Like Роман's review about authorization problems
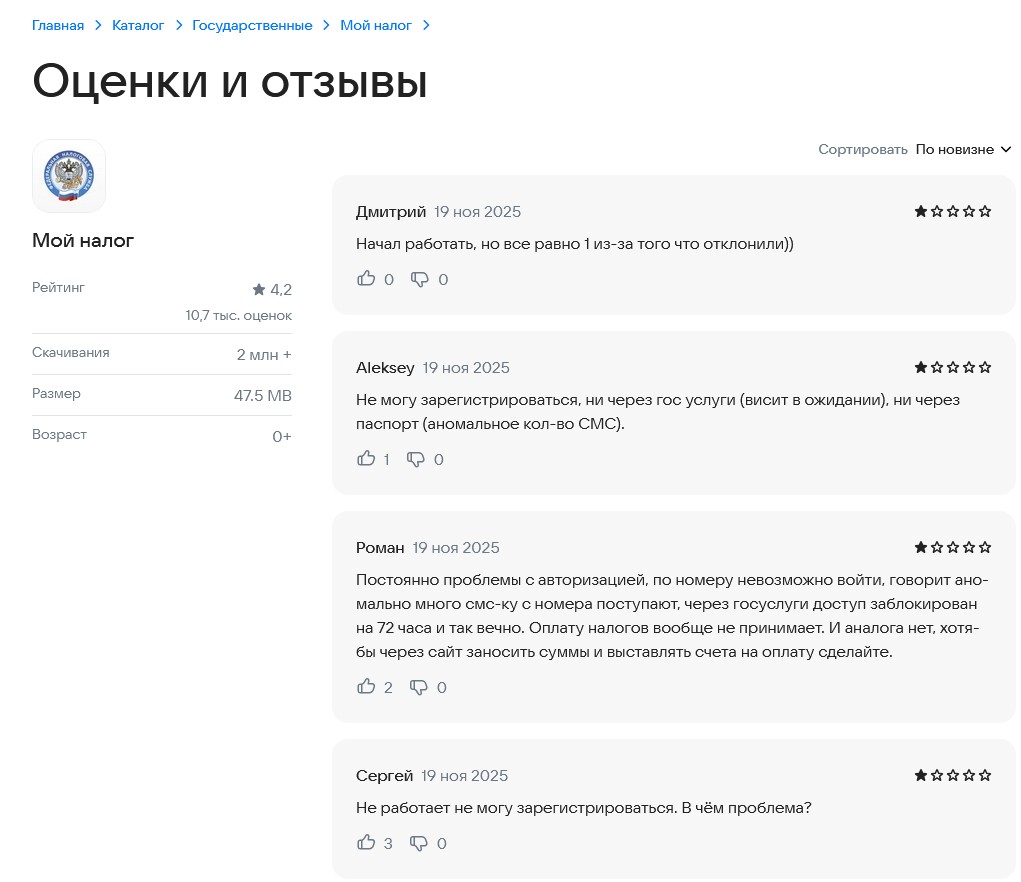 click(366, 687)
